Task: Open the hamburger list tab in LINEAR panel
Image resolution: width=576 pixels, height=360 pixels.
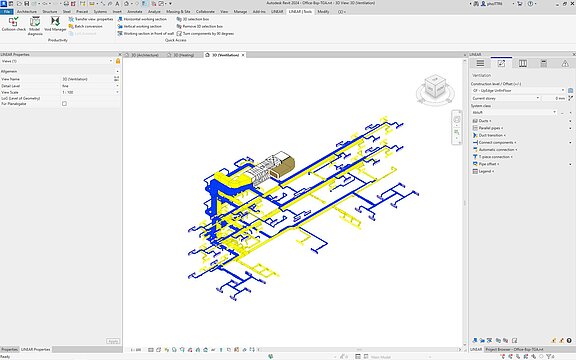Action: [x=480, y=63]
